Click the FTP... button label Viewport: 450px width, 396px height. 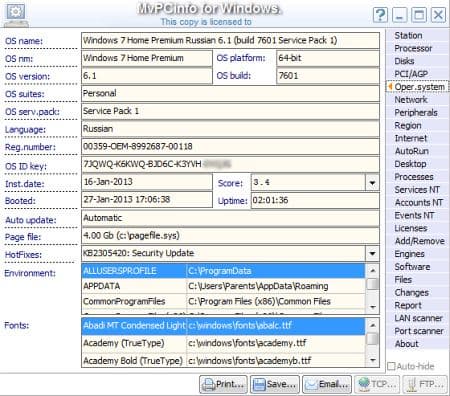[x=431, y=384]
